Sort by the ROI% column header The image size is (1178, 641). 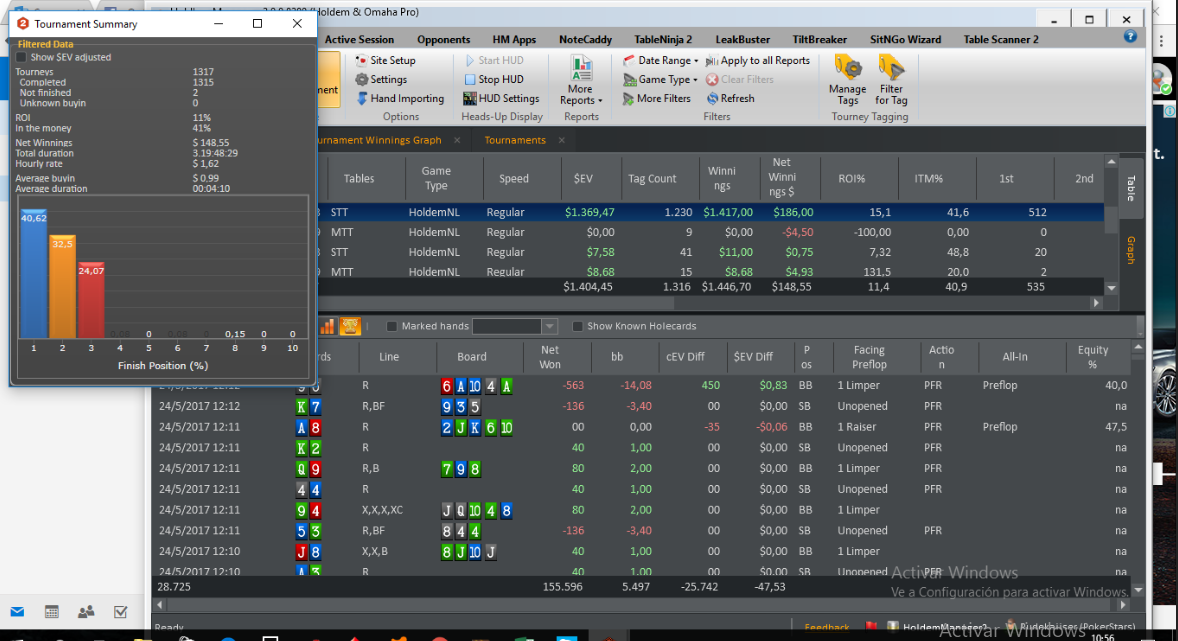click(x=851, y=179)
